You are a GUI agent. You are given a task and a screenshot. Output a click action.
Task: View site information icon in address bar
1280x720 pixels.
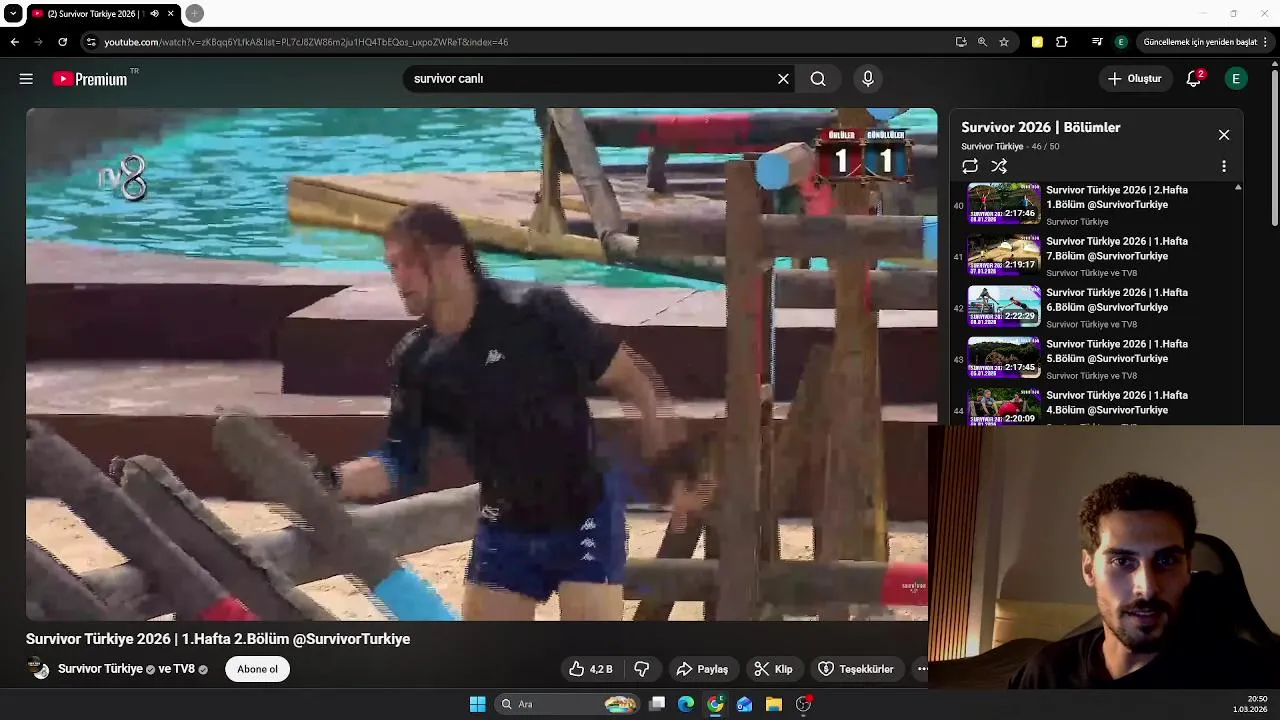[x=91, y=42]
